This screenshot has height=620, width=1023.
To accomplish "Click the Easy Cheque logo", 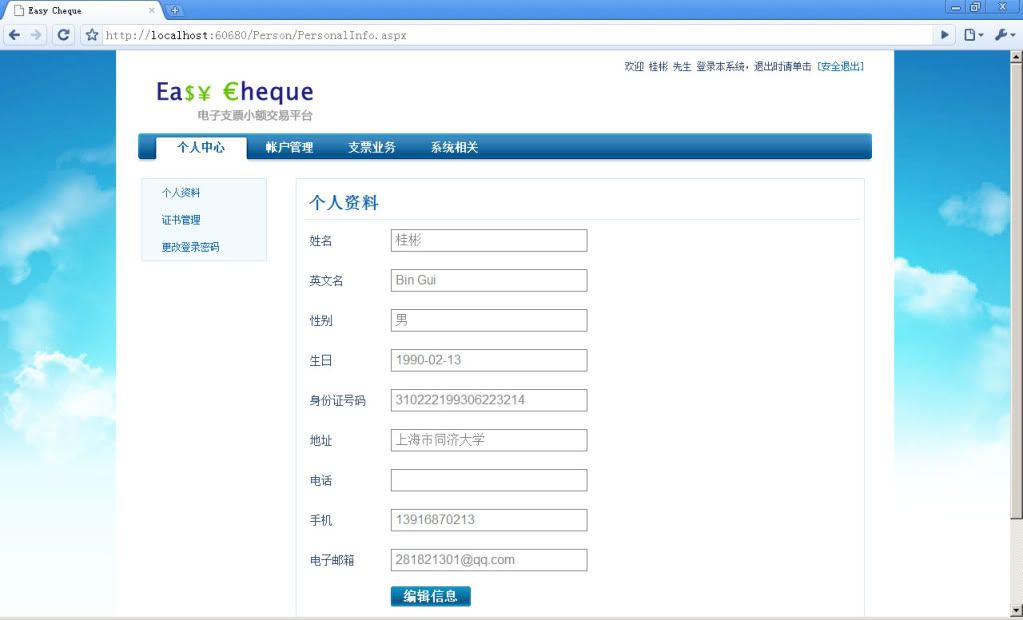I will click(235, 92).
